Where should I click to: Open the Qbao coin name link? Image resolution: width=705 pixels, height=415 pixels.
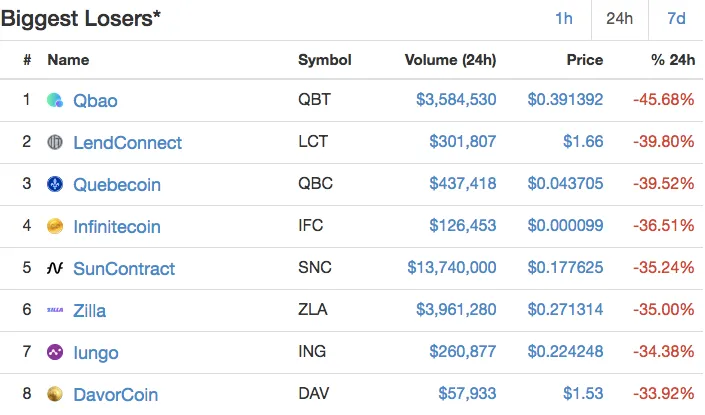pyautogui.click(x=95, y=100)
